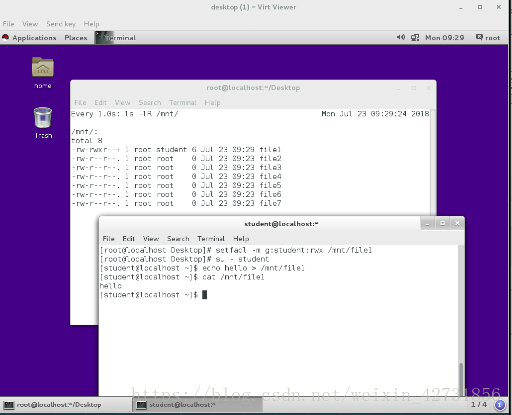Open File menu in student terminal
Viewport: 512px width, 415px height.
(108, 238)
